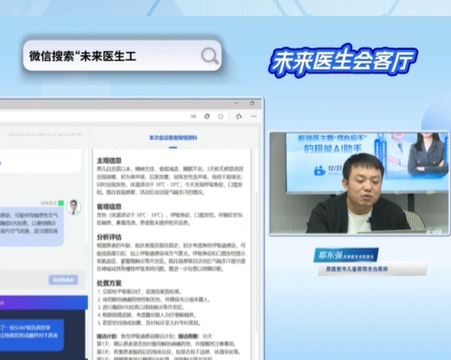The height and width of the screenshot is (360, 451).
Task: Open the browser extensions puzzle icon
Action: [239, 117]
